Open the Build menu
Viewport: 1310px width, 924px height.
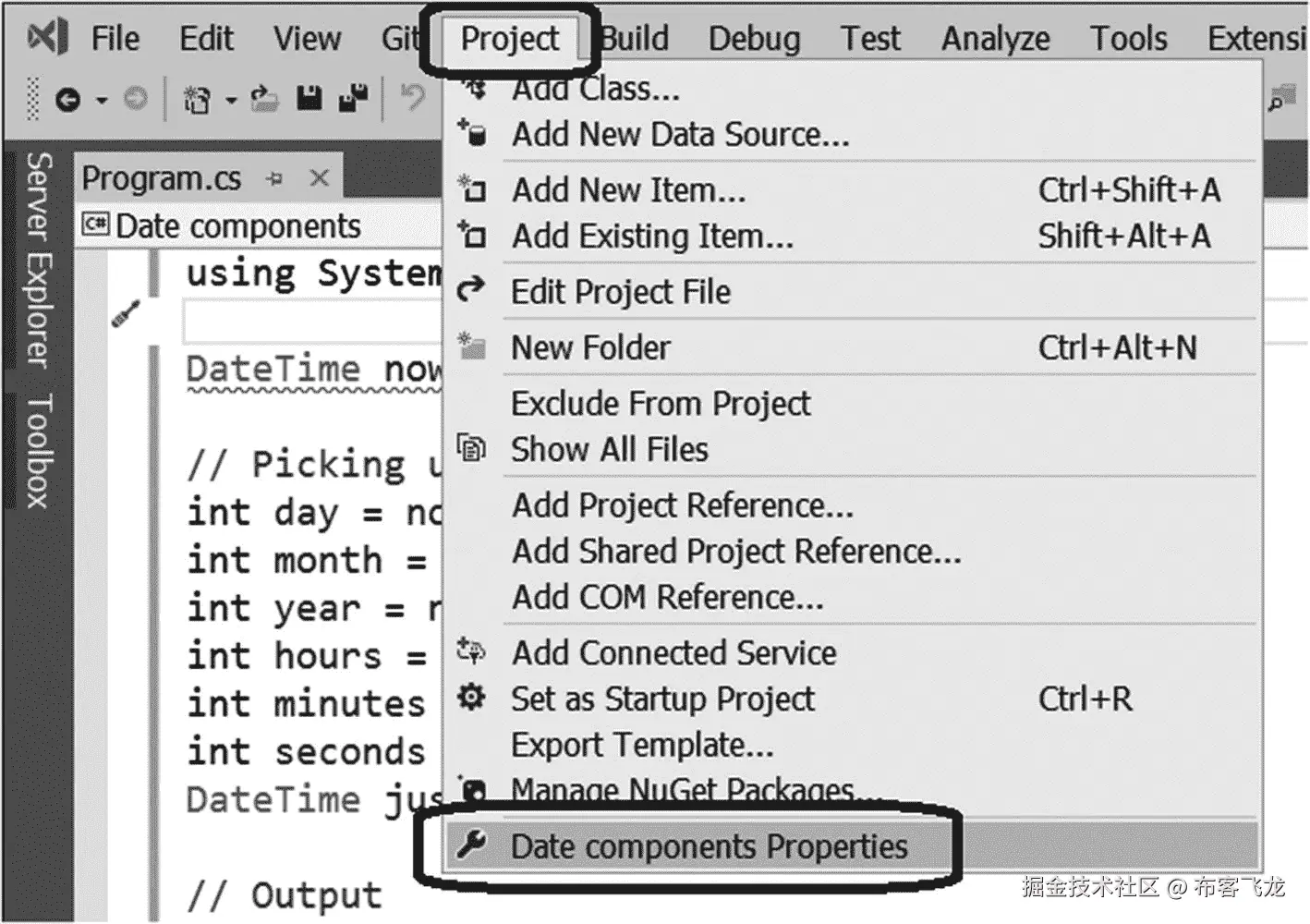[x=635, y=39]
